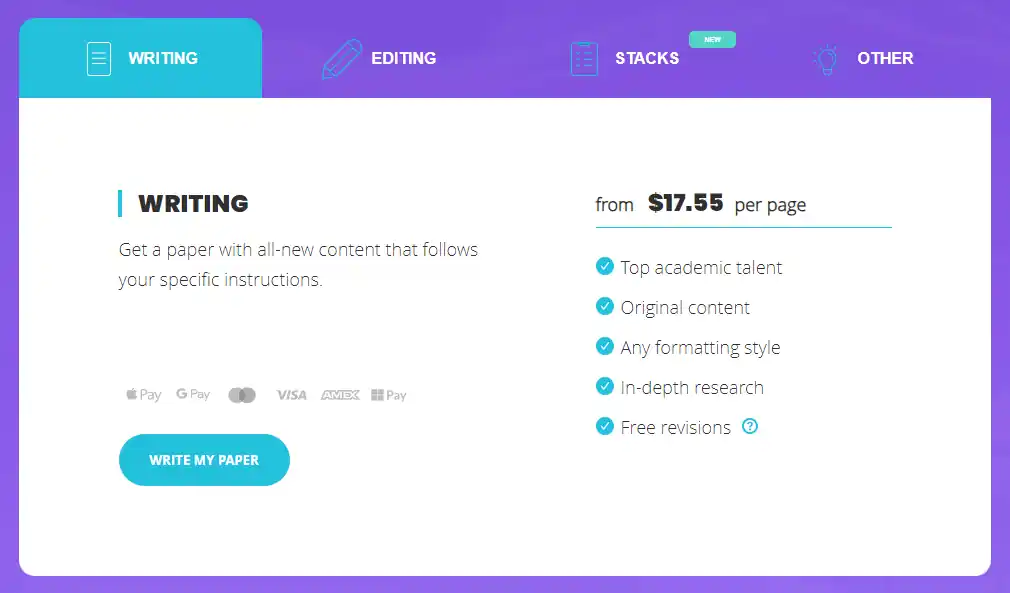This screenshot has width=1010, height=593.
Task: Select the Mastercard payment icon
Action: (241, 394)
